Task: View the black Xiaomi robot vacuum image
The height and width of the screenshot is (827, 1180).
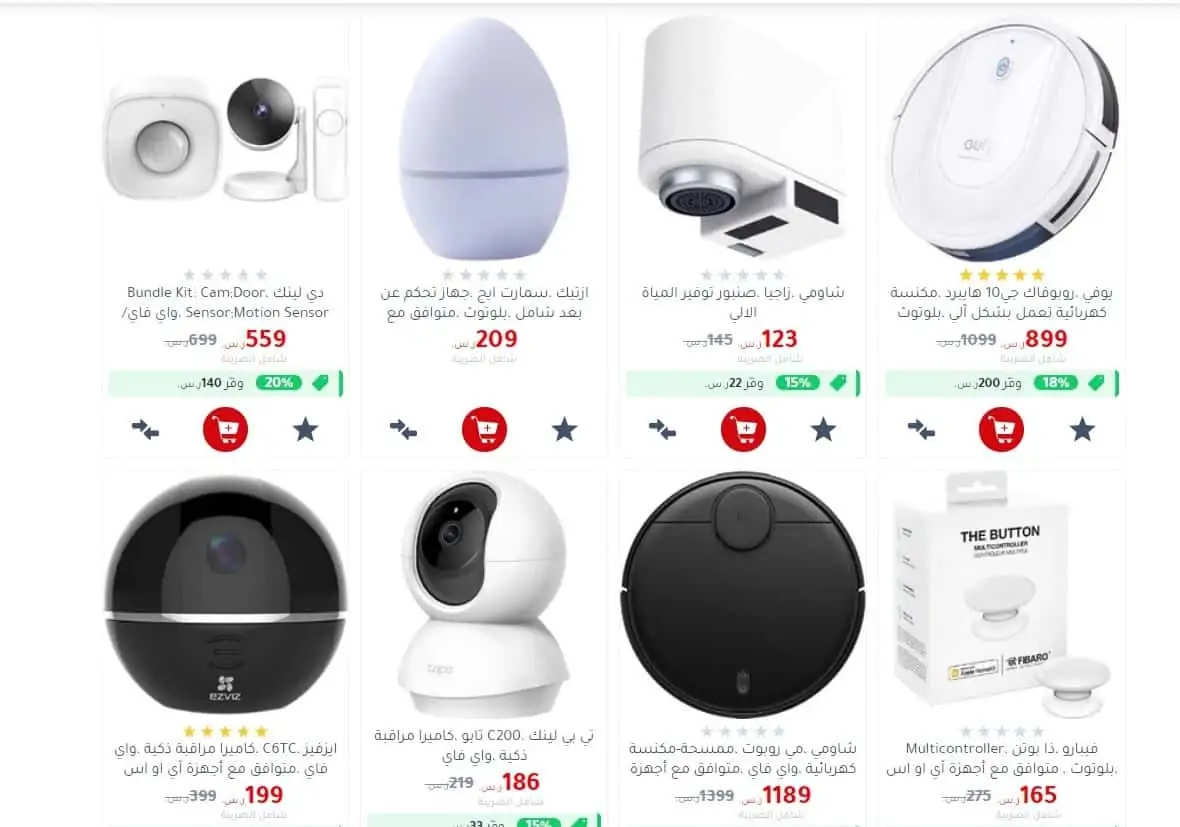Action: tap(743, 594)
